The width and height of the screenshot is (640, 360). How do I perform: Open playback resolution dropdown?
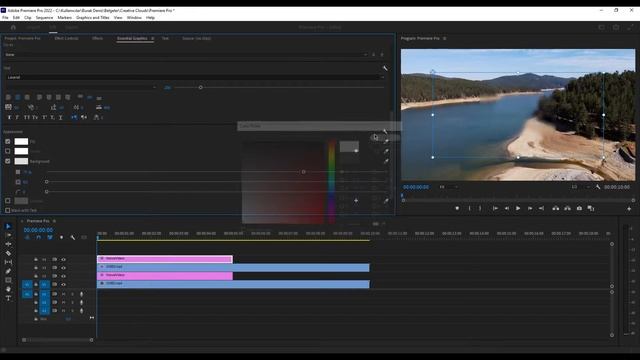[x=580, y=187]
